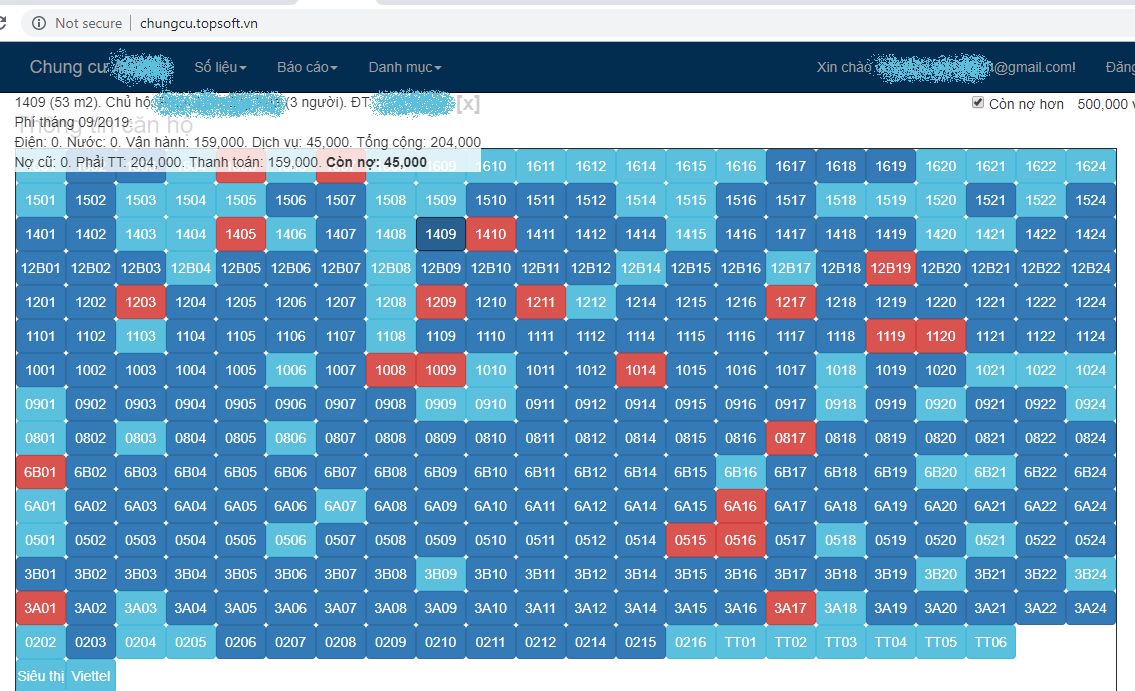Open the Số liệu dropdown menu

[220, 67]
